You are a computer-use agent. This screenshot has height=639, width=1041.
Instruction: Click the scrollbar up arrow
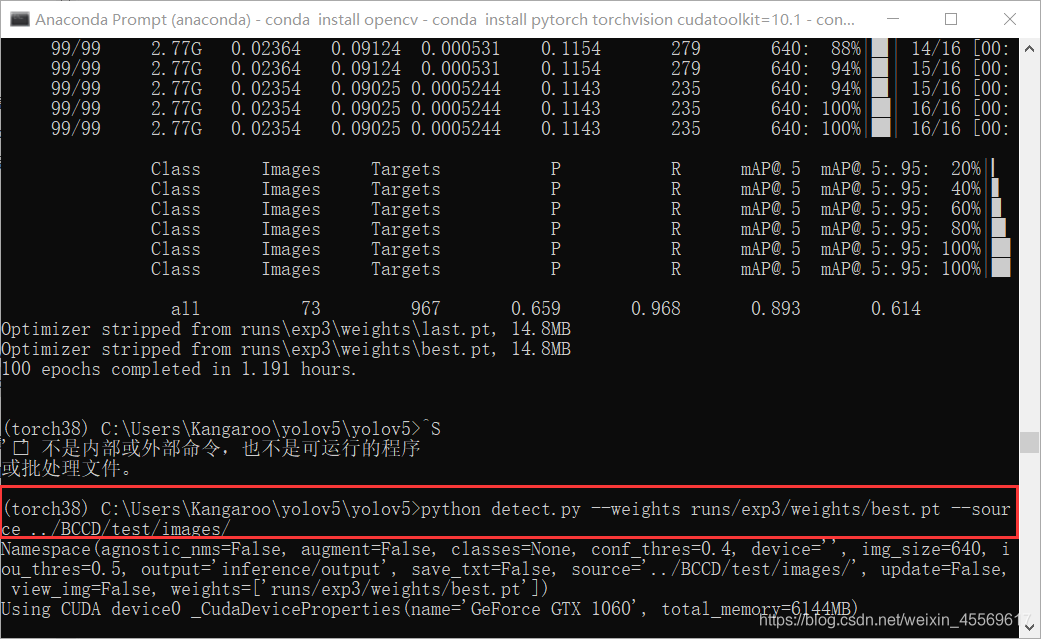(x=1029, y=47)
